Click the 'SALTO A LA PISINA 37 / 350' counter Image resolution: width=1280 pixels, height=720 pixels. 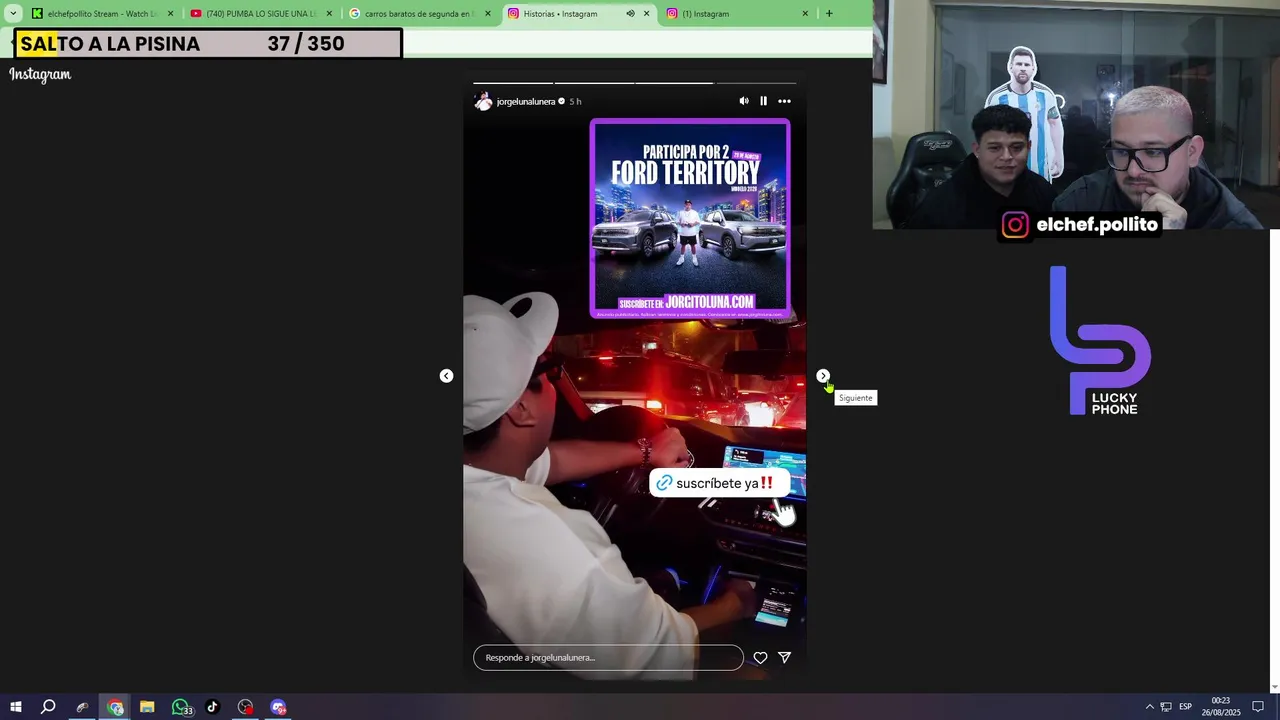pos(207,44)
